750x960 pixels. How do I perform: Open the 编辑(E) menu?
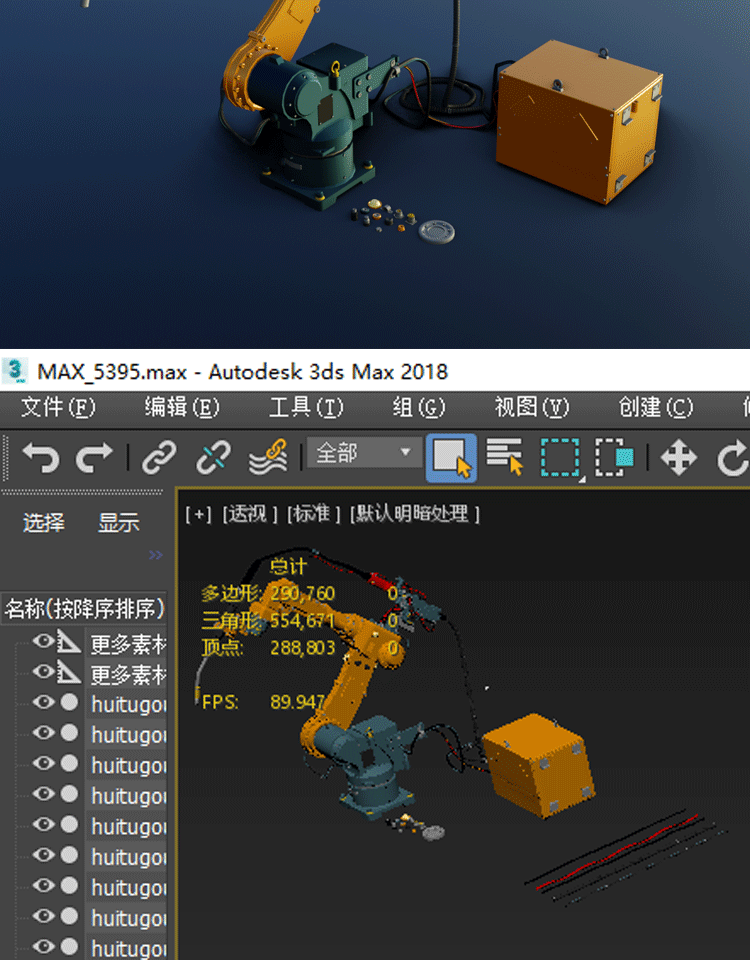point(182,408)
